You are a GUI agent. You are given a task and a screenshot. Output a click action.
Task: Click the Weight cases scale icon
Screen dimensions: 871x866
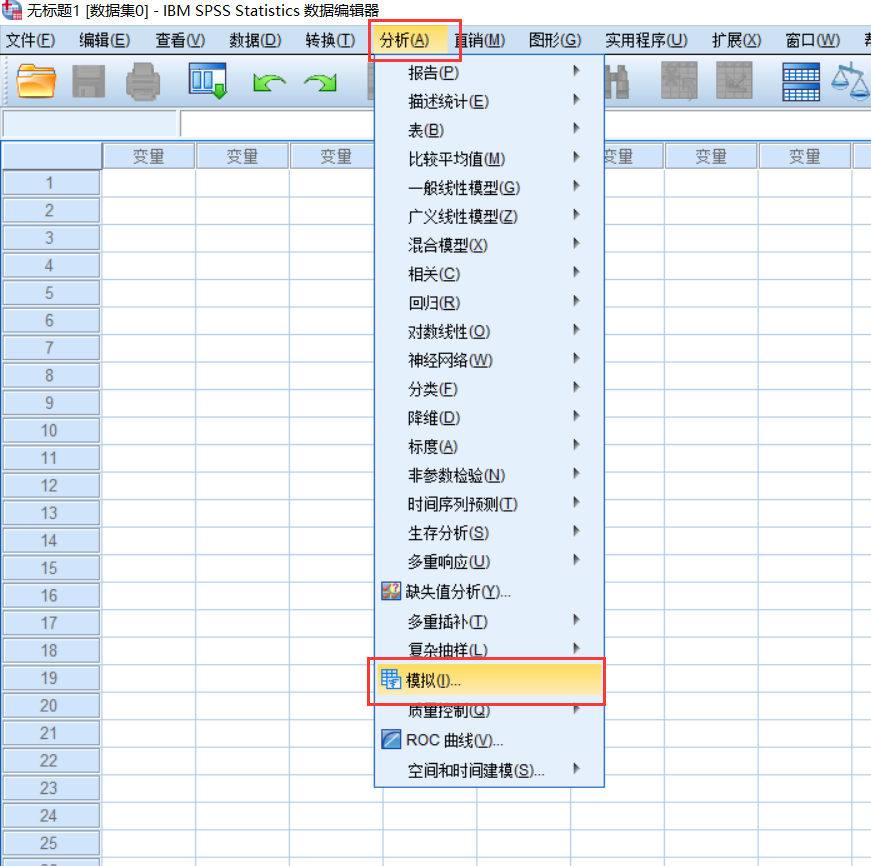851,82
